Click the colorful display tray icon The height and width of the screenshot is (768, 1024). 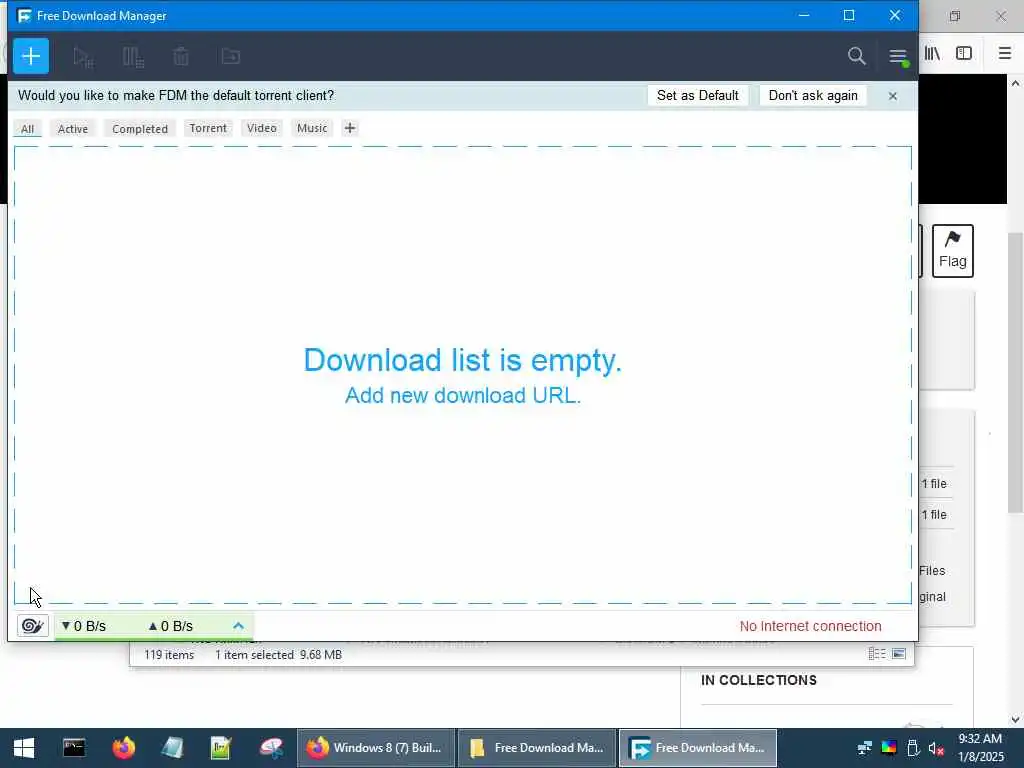click(889, 748)
